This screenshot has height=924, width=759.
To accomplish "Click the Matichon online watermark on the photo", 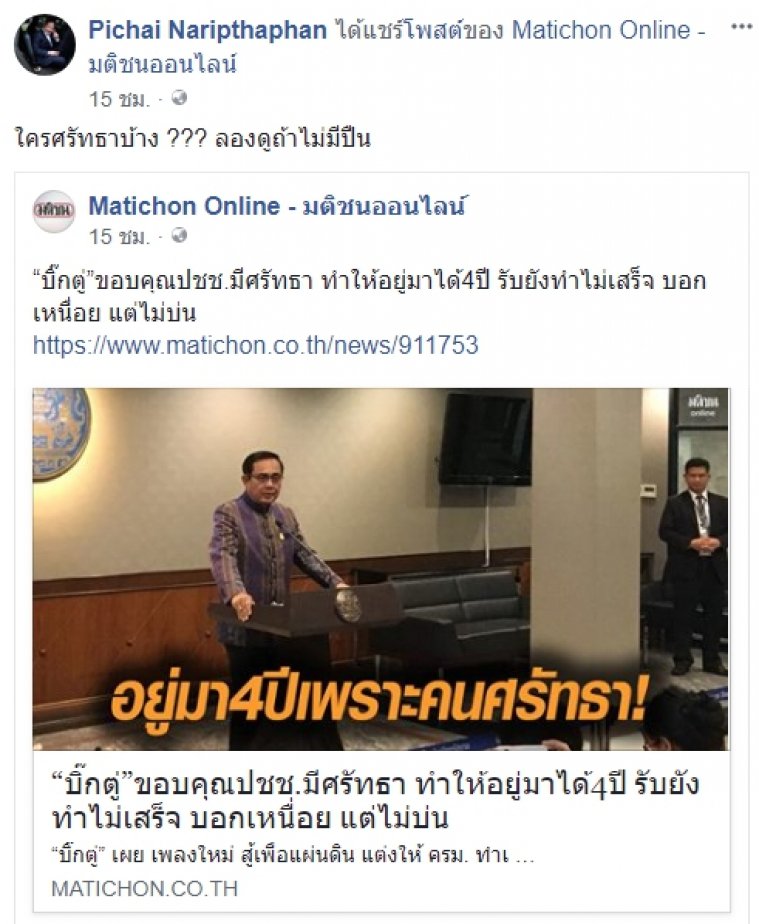I will [x=703, y=406].
